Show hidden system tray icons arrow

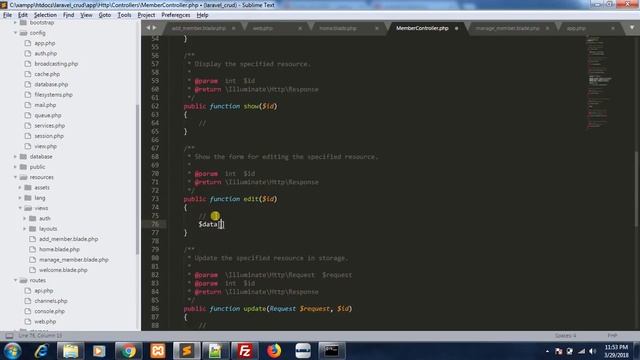click(547, 351)
